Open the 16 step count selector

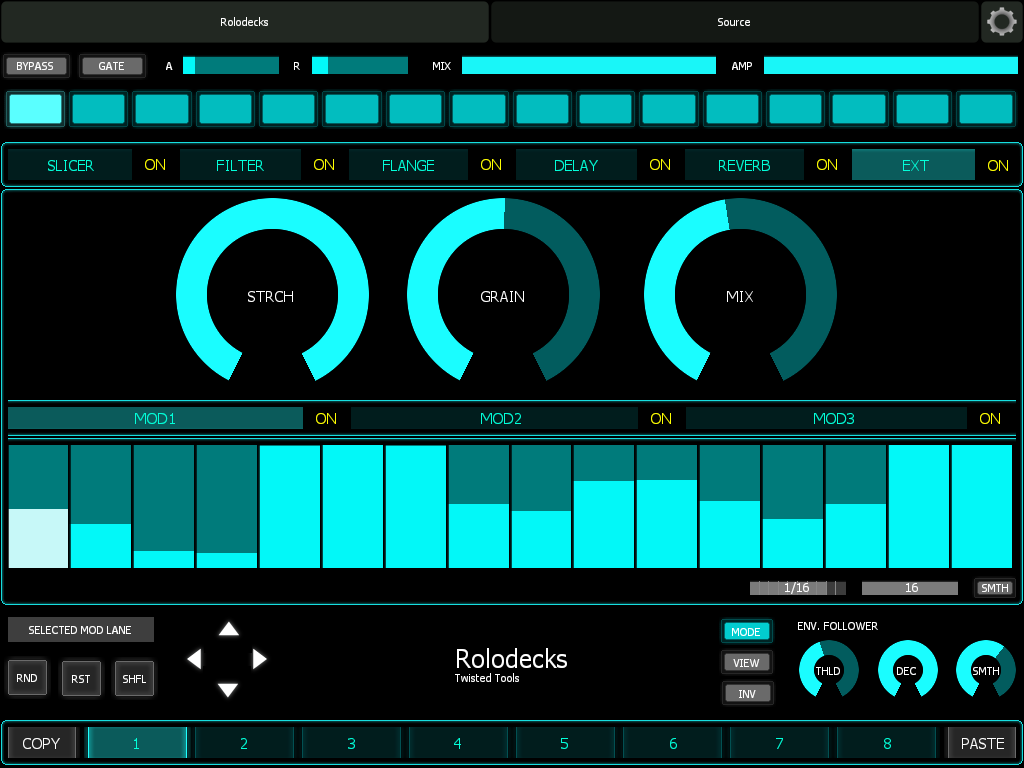[x=910, y=588]
